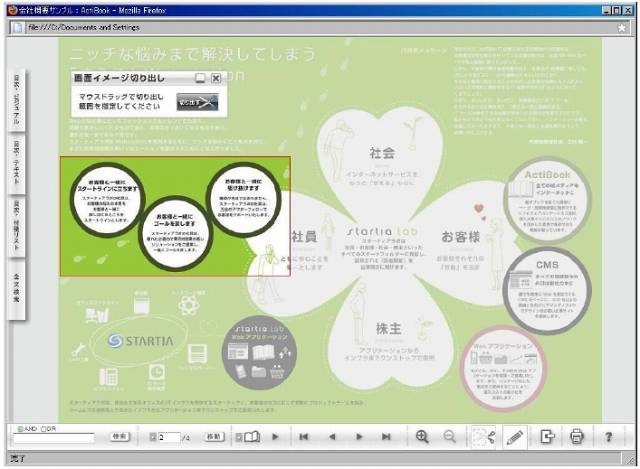This screenshot has width=640, height=469.
Task: Click the ActiBook circle on the page
Action: pyautogui.click(x=547, y=201)
